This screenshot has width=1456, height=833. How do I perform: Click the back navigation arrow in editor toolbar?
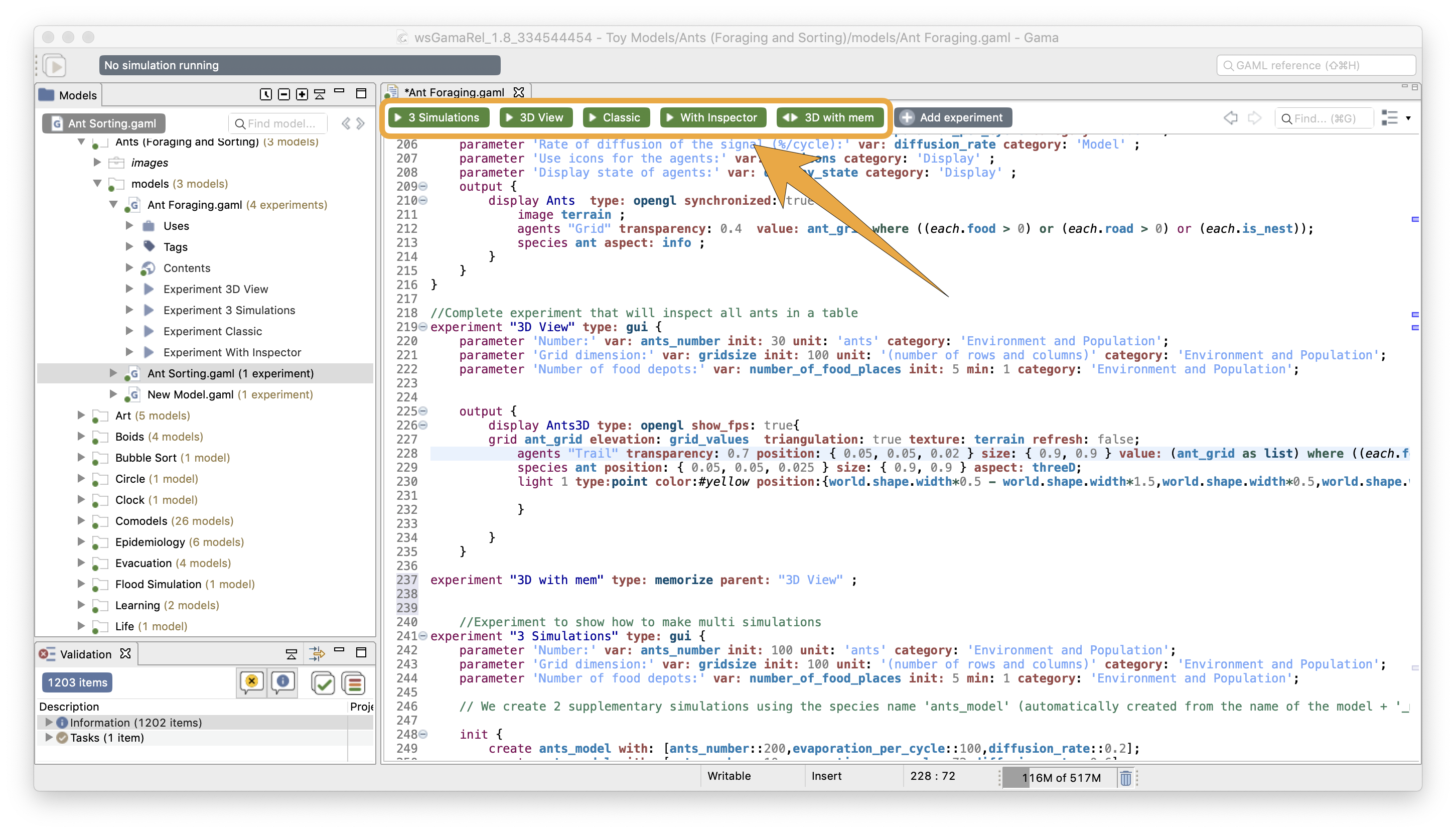[x=1230, y=118]
